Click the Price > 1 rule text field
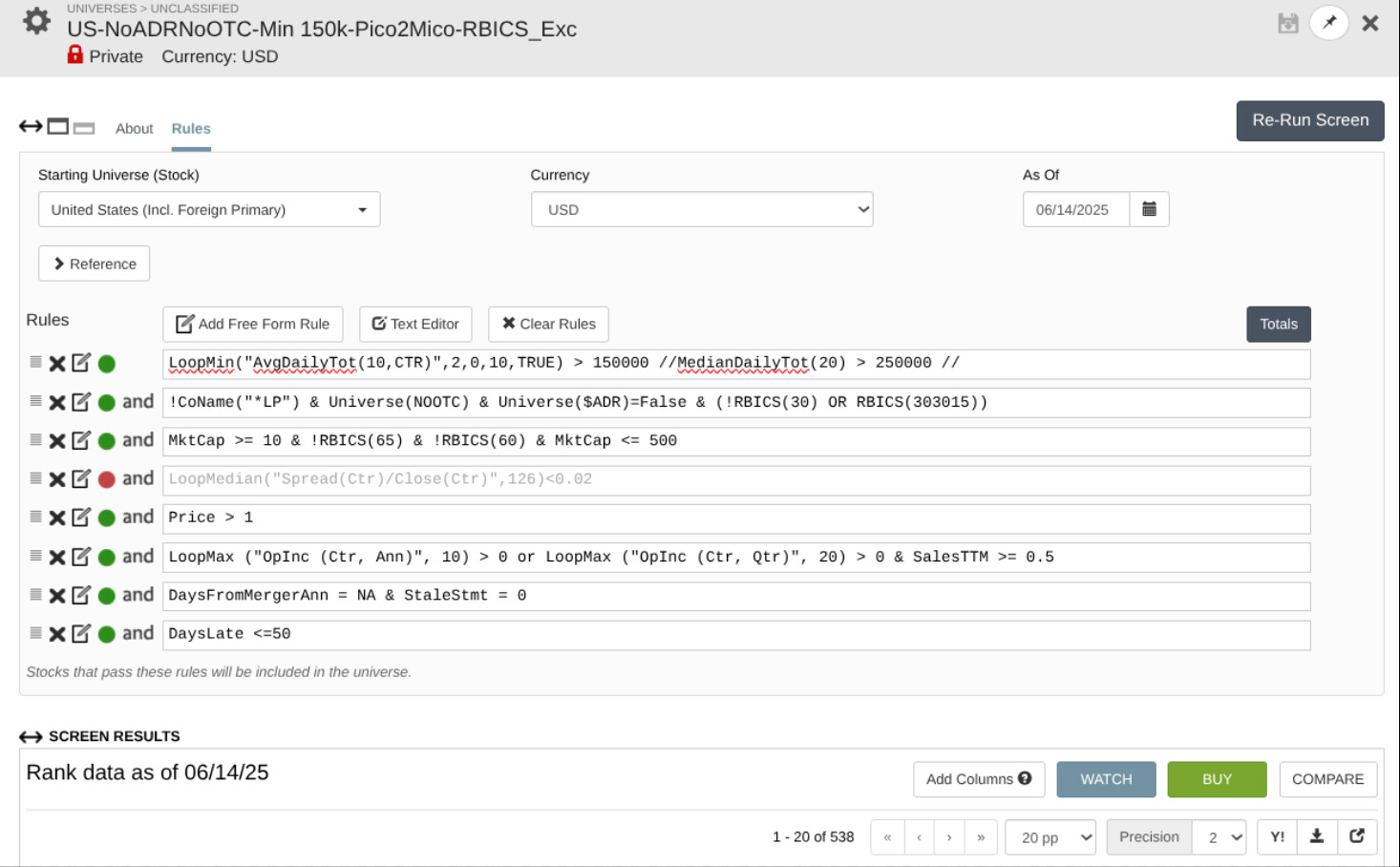Viewport: 1400px width, 867px height. pyautogui.click(x=736, y=518)
